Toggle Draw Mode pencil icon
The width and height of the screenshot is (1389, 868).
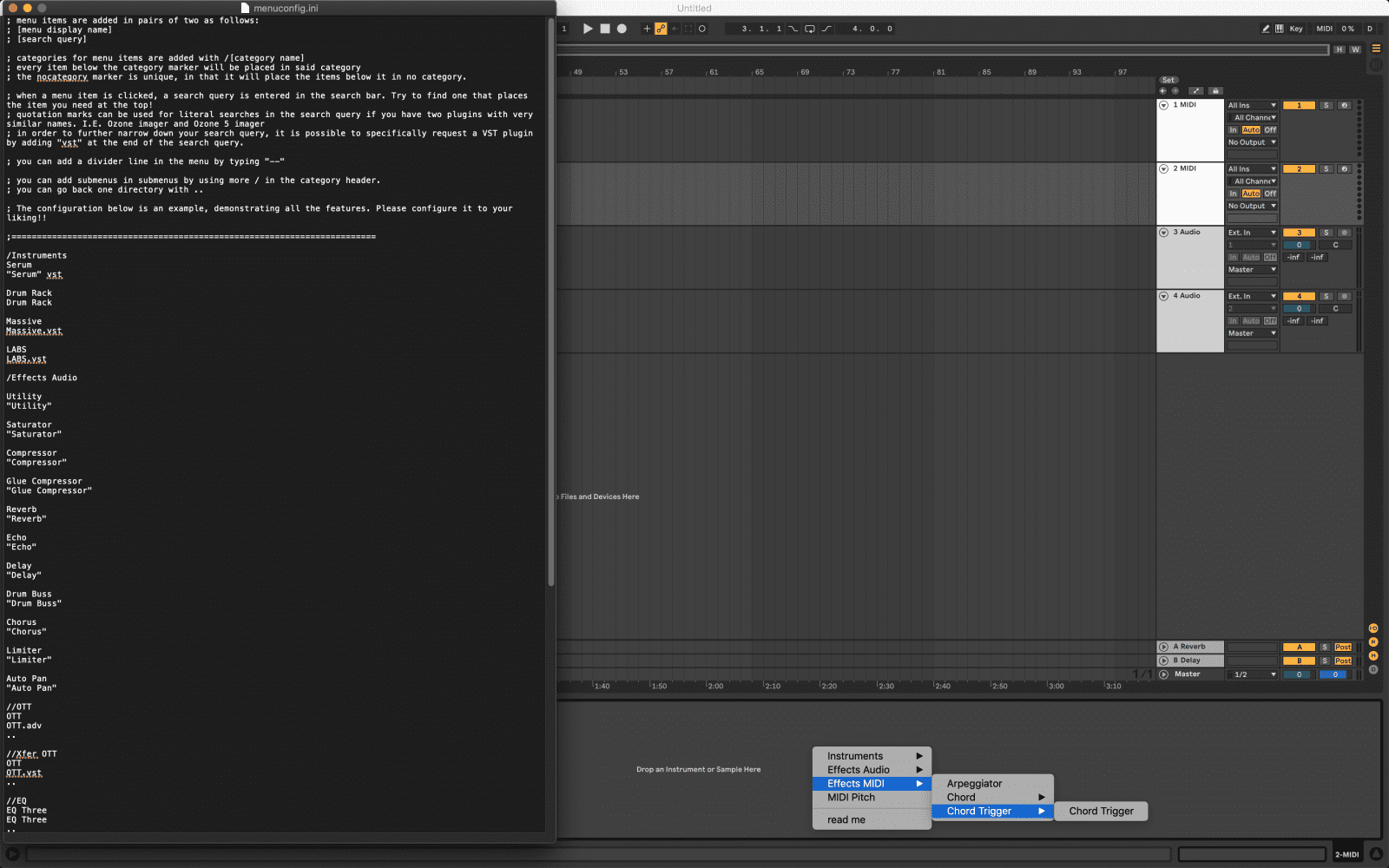(x=1266, y=29)
